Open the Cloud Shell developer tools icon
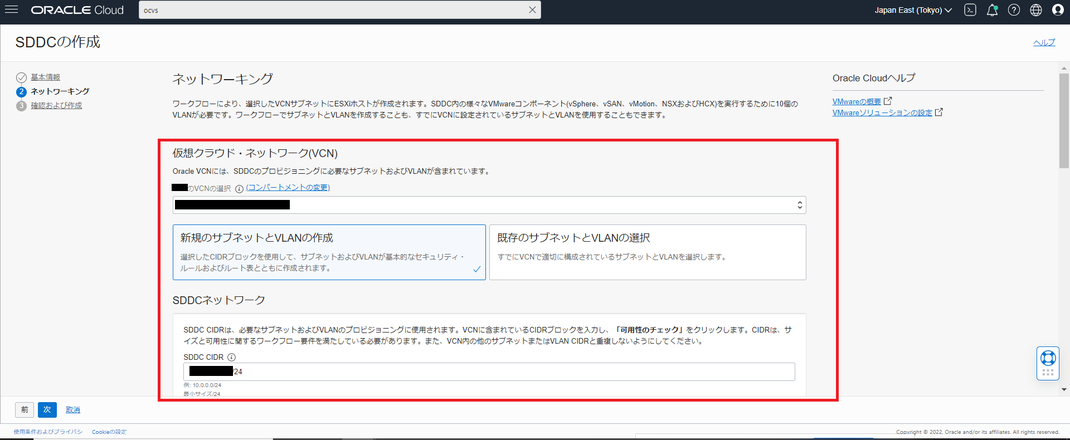 [970, 10]
